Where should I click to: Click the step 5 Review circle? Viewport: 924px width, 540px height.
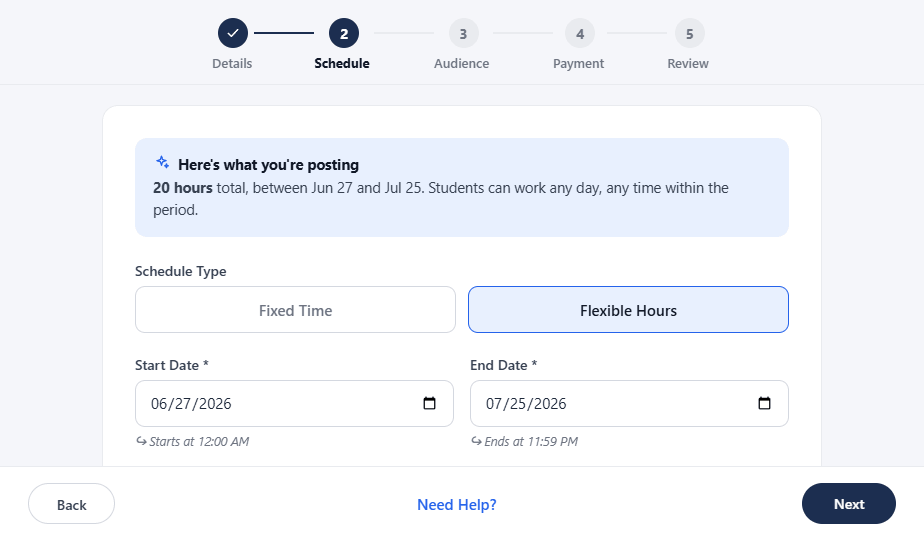coord(689,33)
